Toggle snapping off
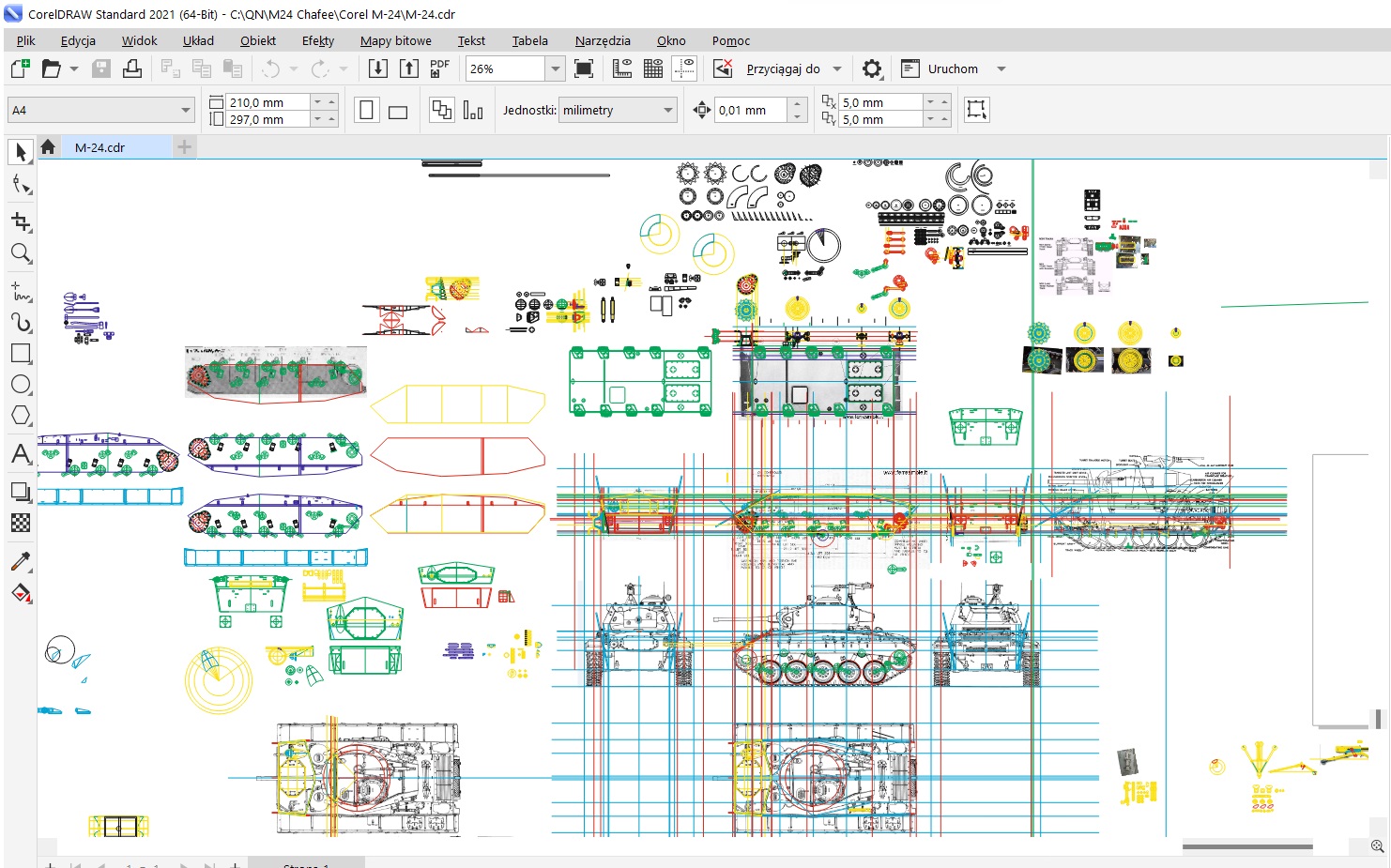This screenshot has height=868, width=1391. pyautogui.click(x=723, y=69)
